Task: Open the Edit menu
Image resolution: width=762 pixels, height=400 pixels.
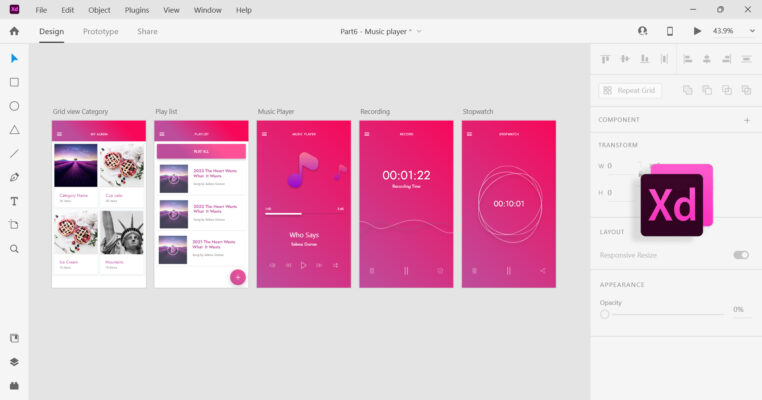Action: (68, 10)
